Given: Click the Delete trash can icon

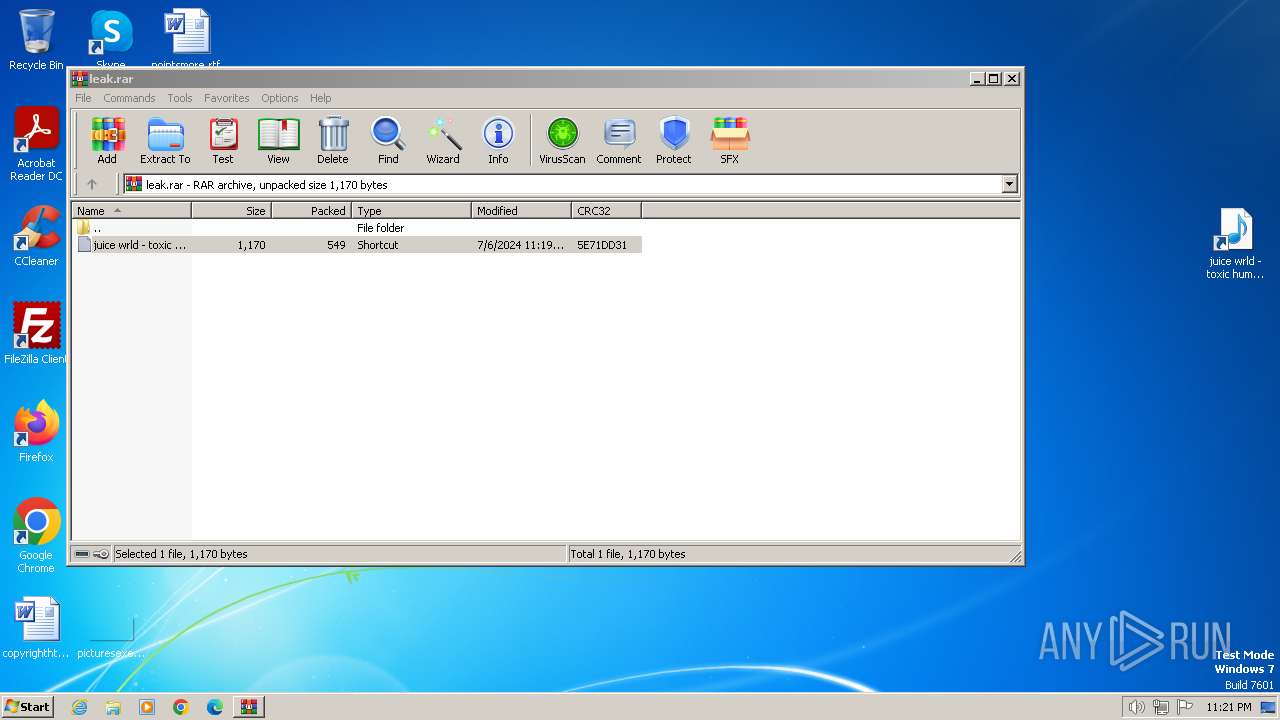Looking at the screenshot, I should click(333, 140).
